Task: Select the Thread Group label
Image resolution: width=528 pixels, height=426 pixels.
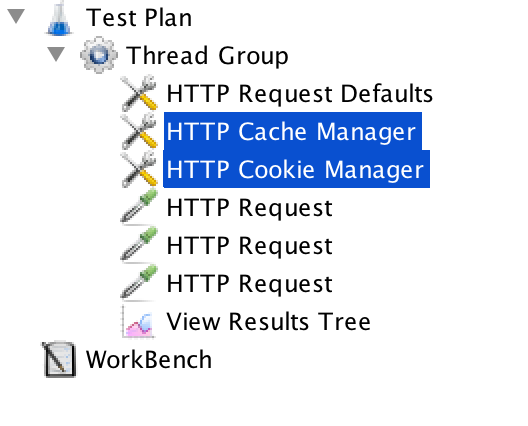Action: tap(207, 56)
